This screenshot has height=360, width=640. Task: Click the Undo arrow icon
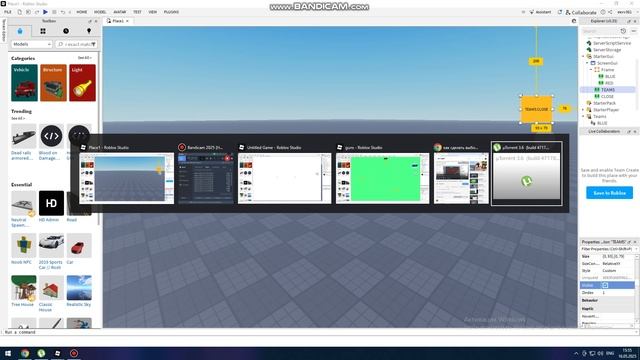click(63, 12)
